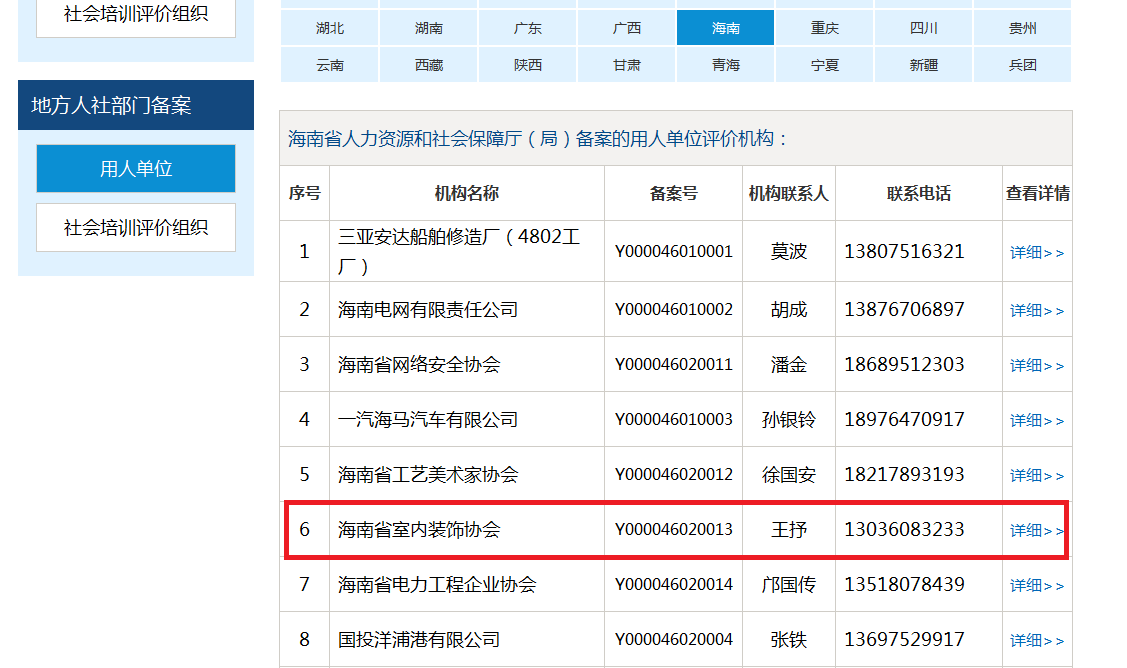Click the 海南省人力资源和社会保障厅 table title
This screenshot has width=1127, height=668.
point(538,138)
